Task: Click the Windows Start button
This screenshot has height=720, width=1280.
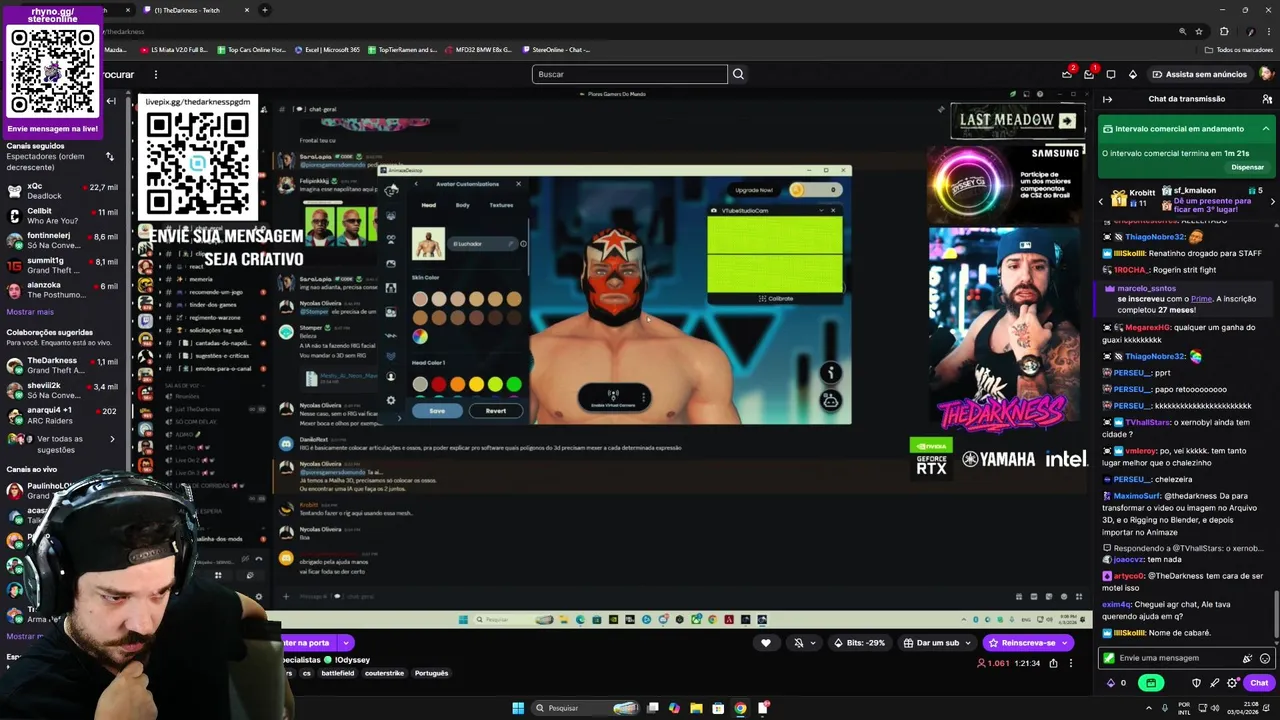Action: (x=518, y=708)
